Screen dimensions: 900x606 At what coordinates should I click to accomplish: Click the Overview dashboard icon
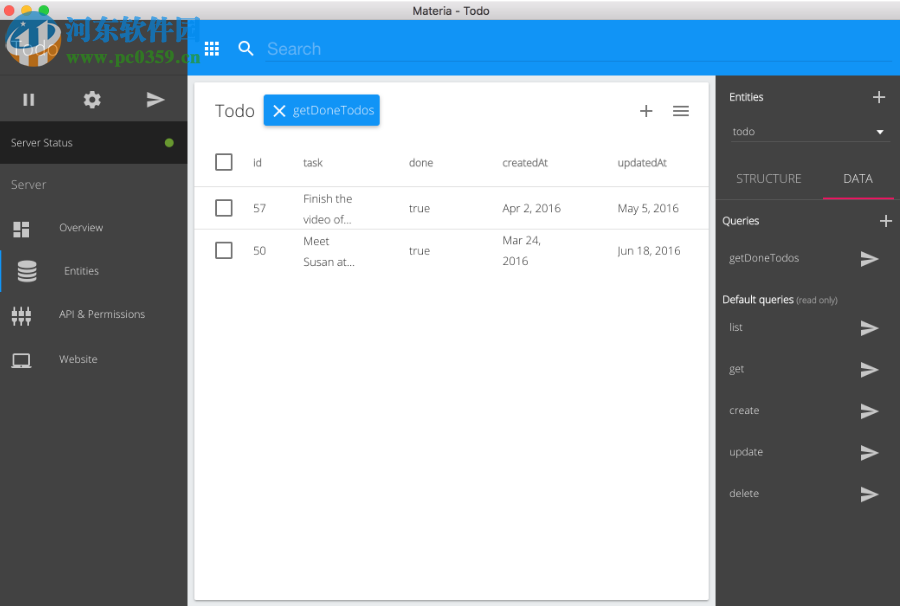pos(21,229)
